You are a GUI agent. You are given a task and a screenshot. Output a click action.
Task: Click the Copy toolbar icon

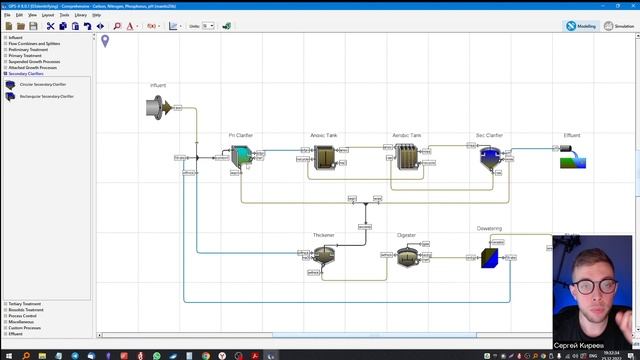[63, 26]
